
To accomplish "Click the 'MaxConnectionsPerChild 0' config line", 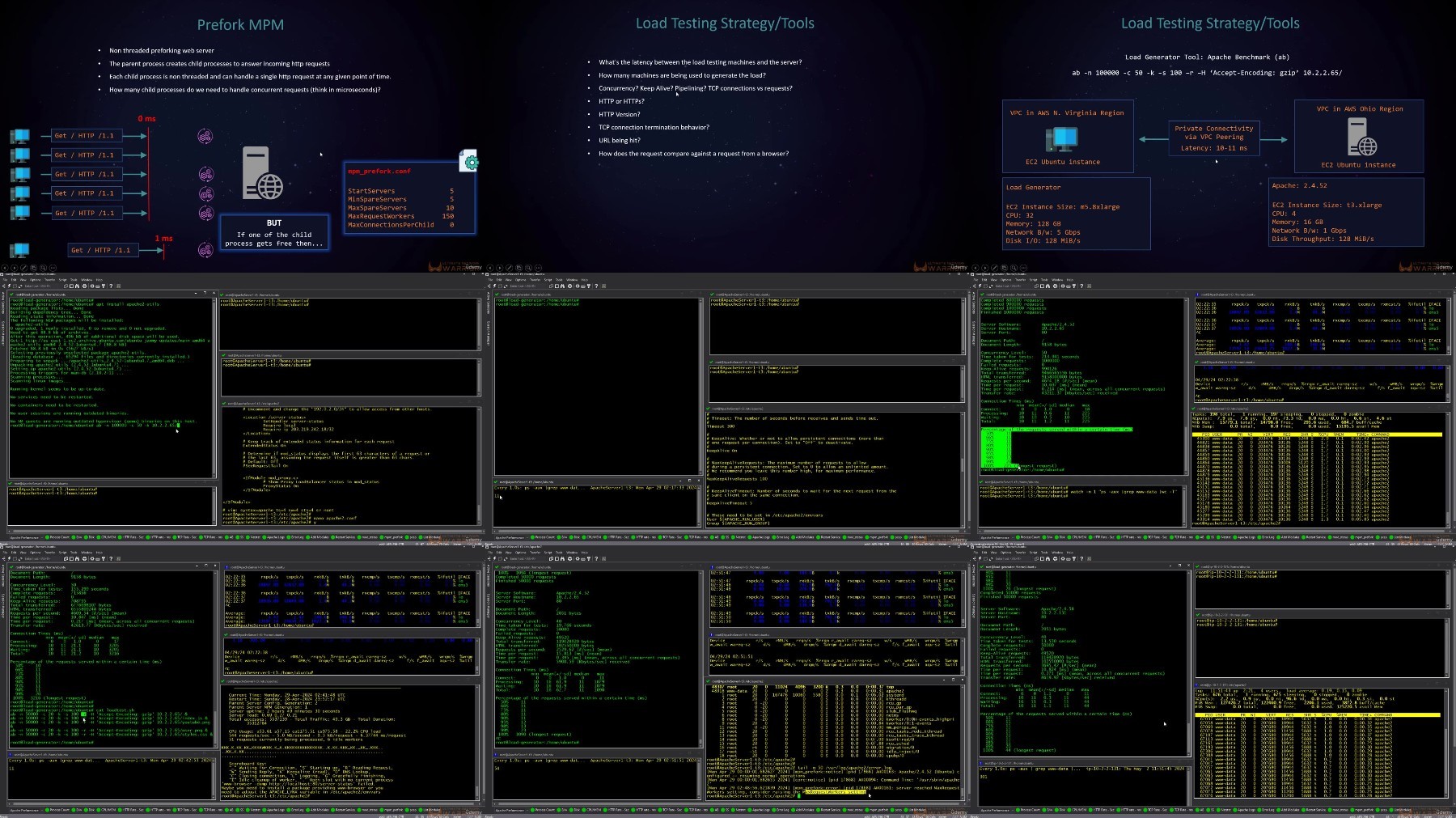I will [400, 225].
